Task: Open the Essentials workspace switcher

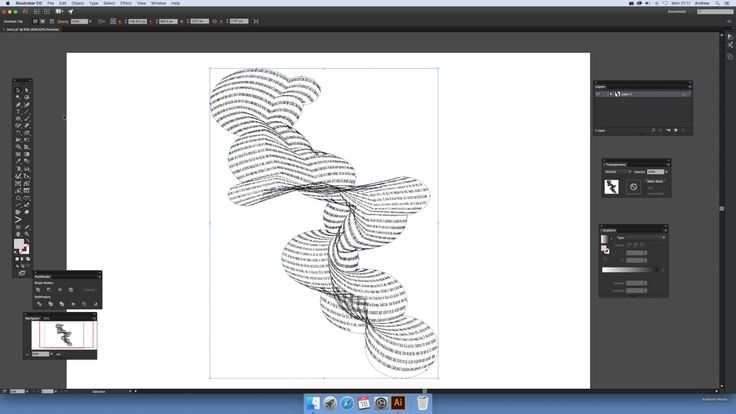Action: point(679,11)
